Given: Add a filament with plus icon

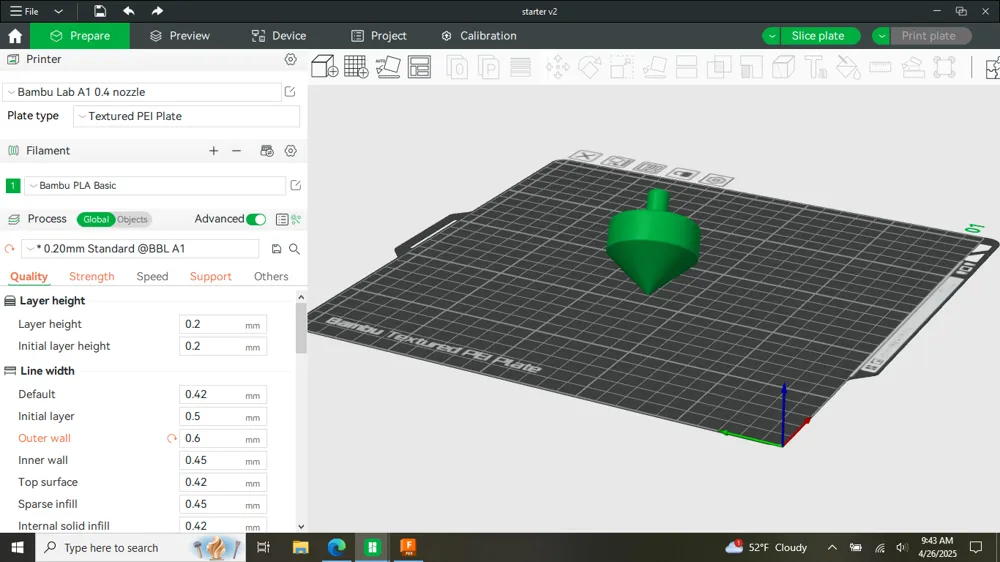Looking at the screenshot, I should click(214, 151).
